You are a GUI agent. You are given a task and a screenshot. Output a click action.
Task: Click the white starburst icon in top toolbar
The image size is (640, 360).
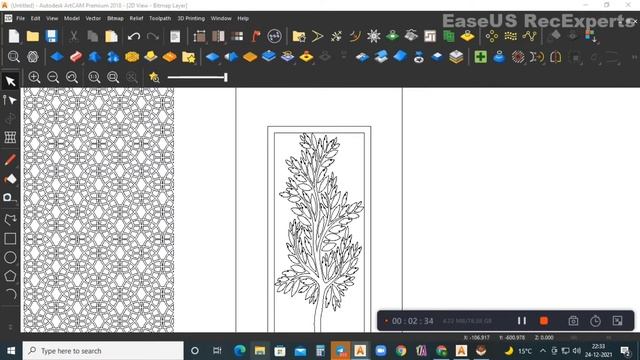pos(373,36)
